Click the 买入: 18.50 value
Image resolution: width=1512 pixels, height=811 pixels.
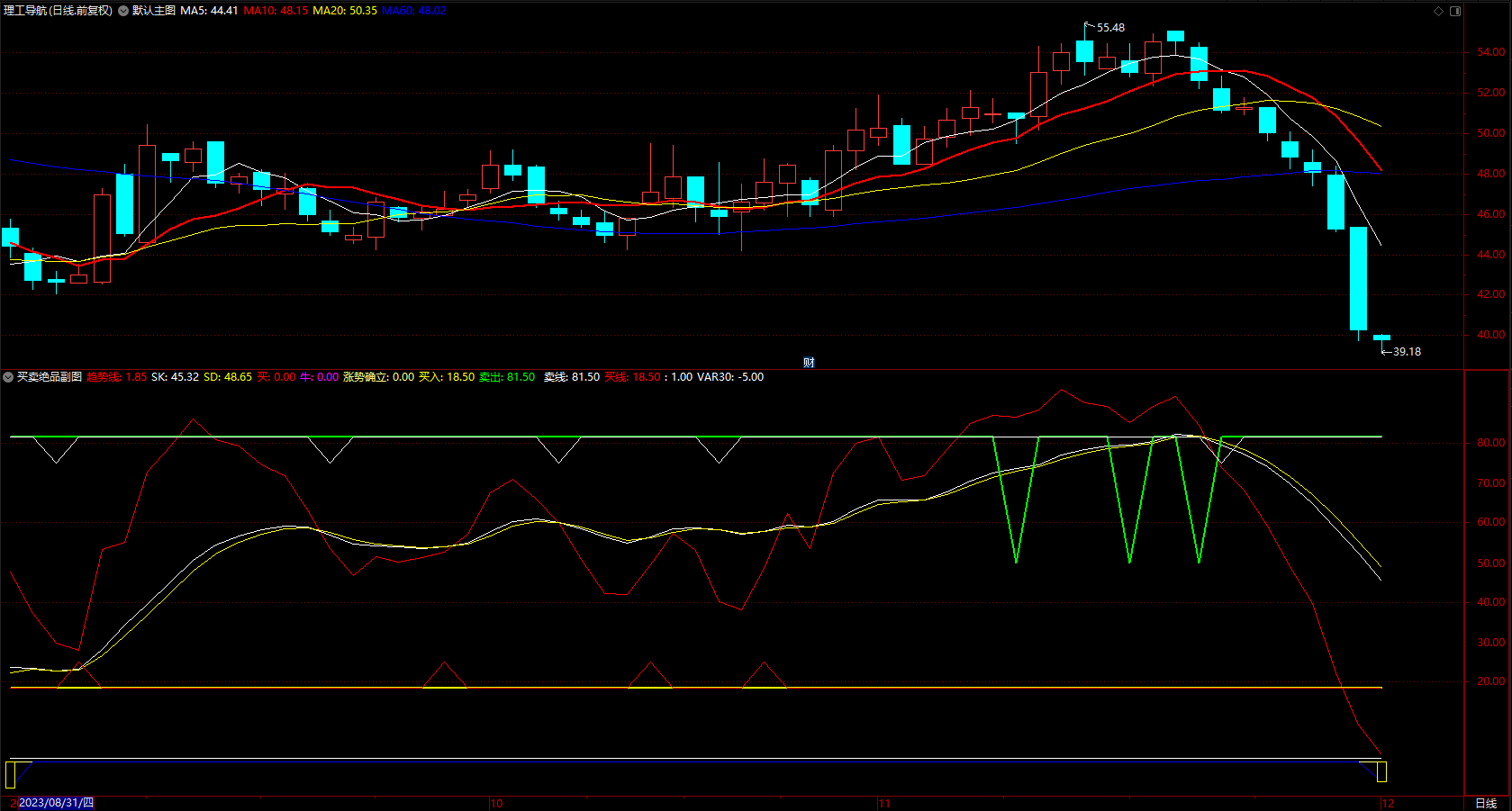[x=447, y=377]
